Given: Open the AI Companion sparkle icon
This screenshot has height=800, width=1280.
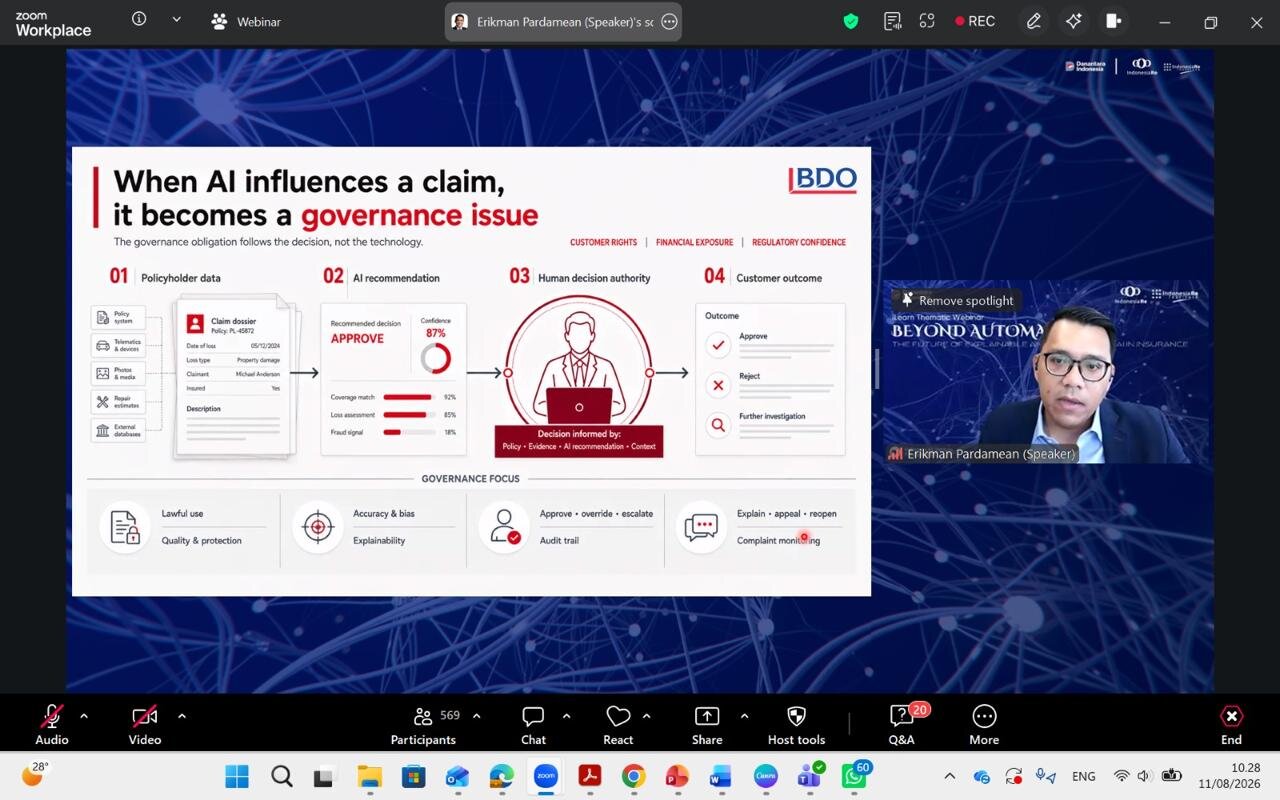Looking at the screenshot, I should 1074,21.
